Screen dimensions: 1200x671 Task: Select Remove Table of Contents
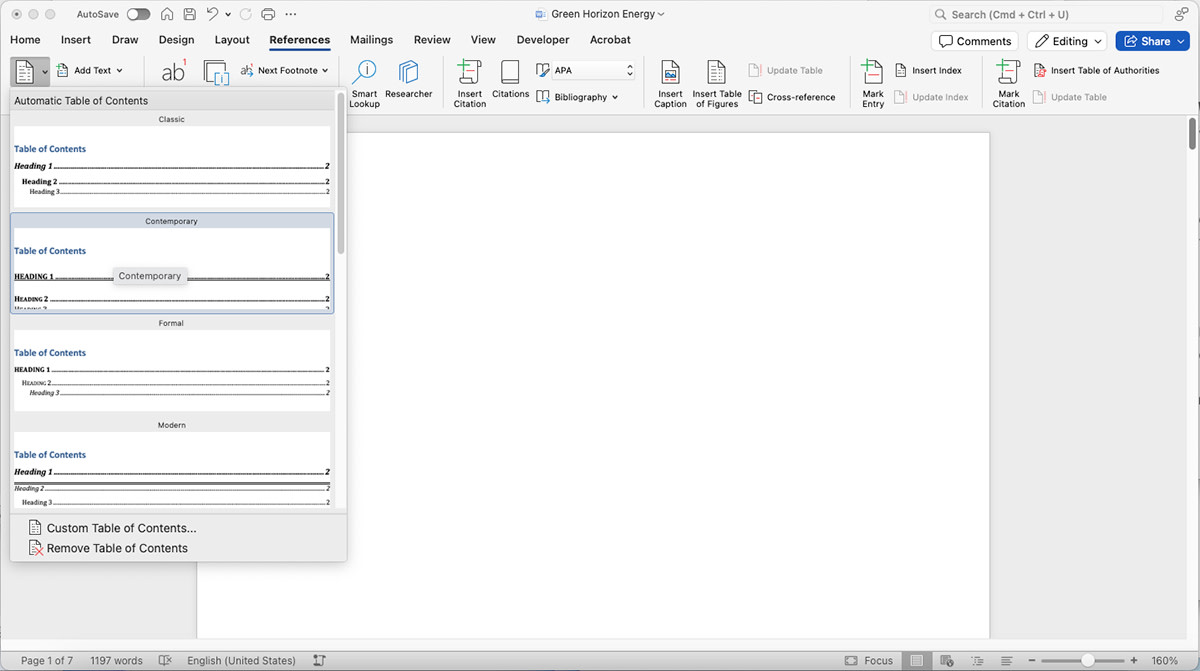click(113, 548)
